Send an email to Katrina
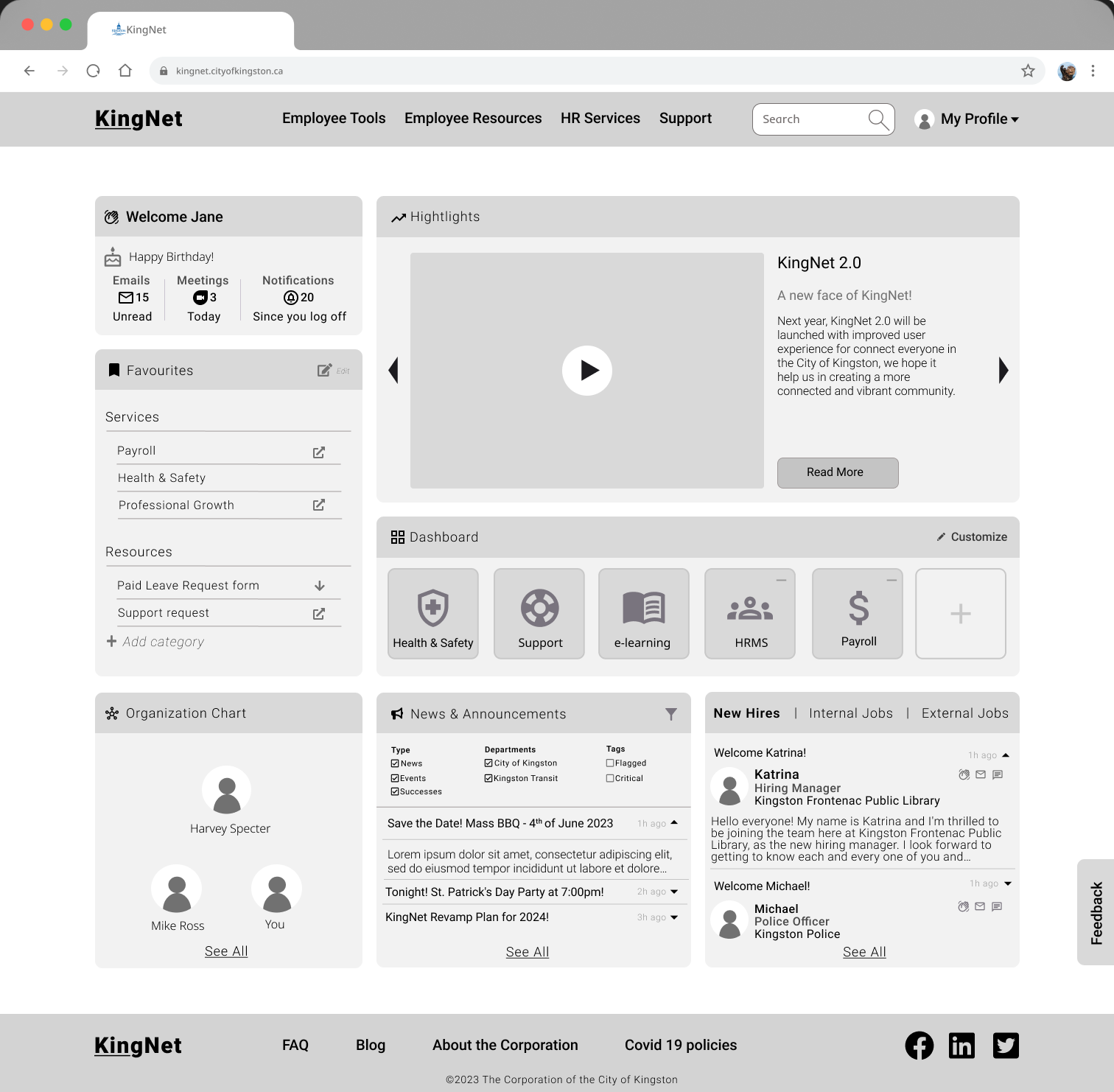Viewport: 1114px width, 1092px height. pyautogui.click(x=981, y=774)
